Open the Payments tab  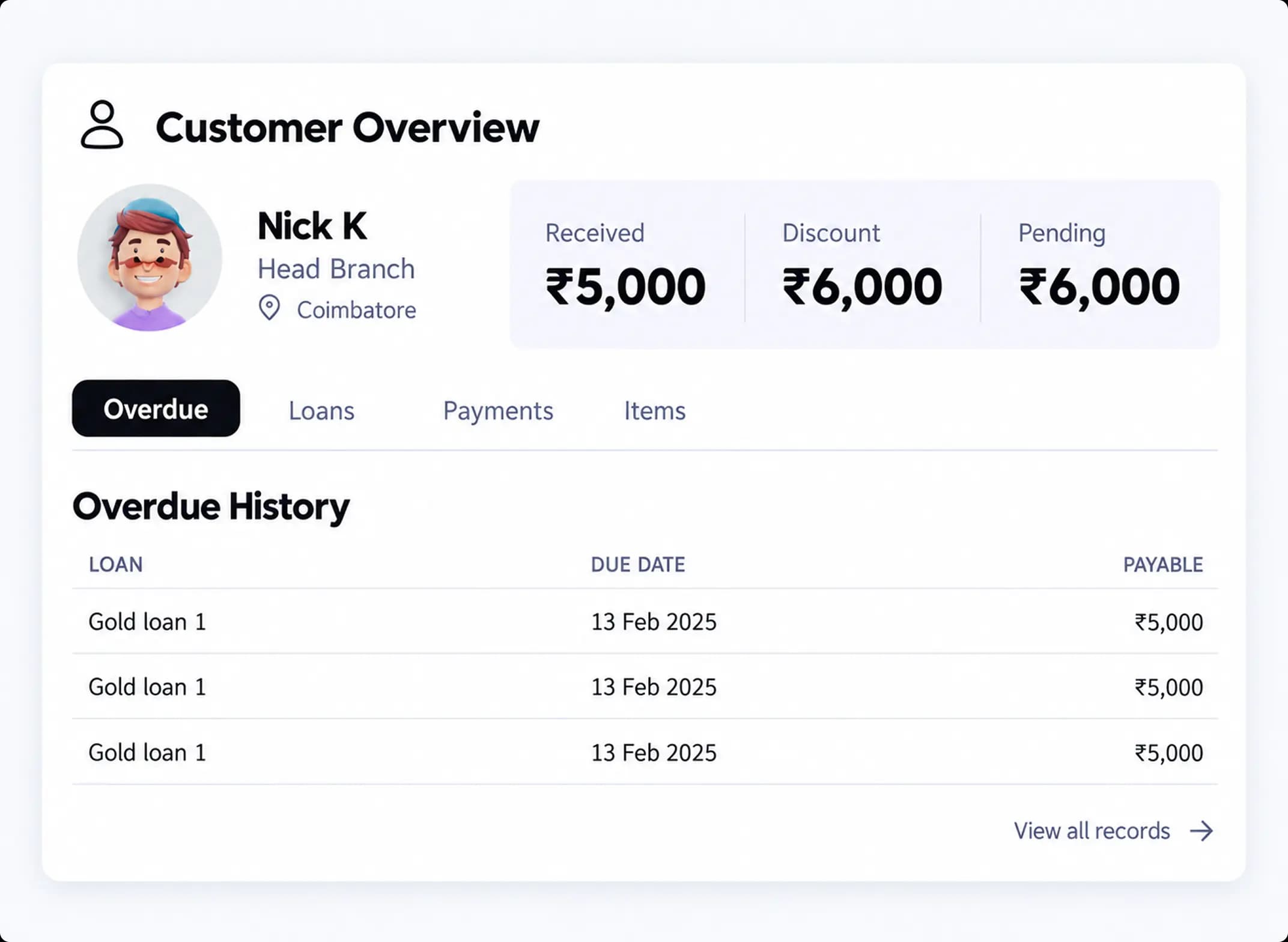point(498,411)
